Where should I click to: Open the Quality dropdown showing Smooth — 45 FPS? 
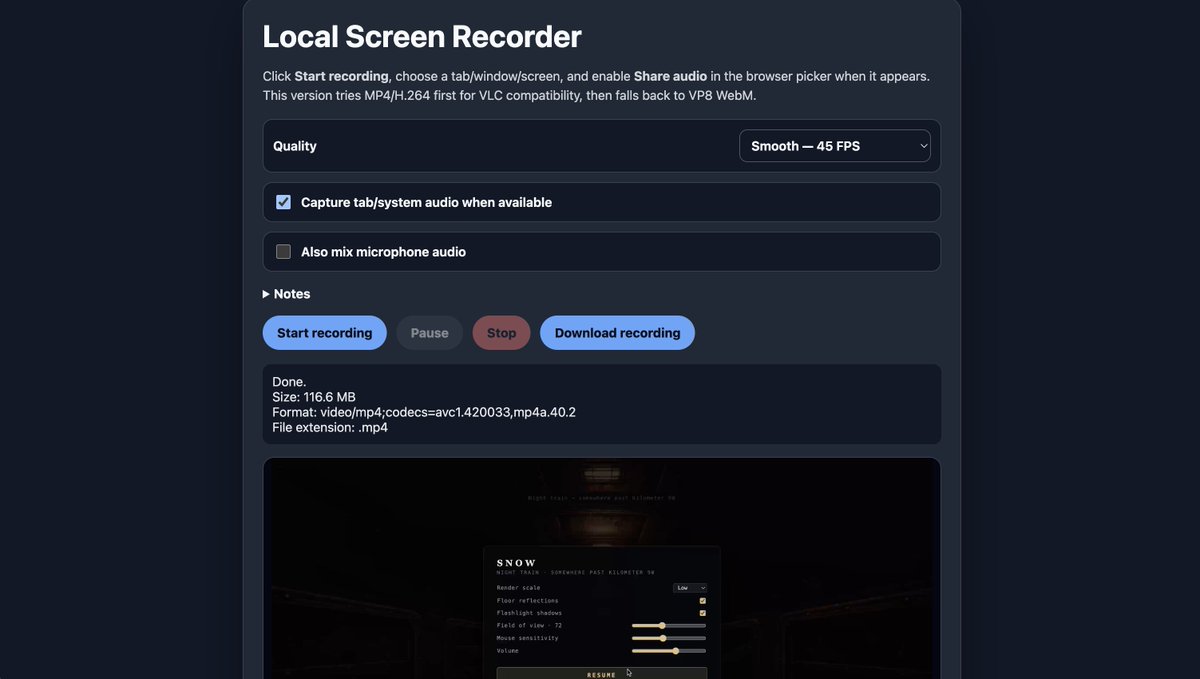(835, 146)
